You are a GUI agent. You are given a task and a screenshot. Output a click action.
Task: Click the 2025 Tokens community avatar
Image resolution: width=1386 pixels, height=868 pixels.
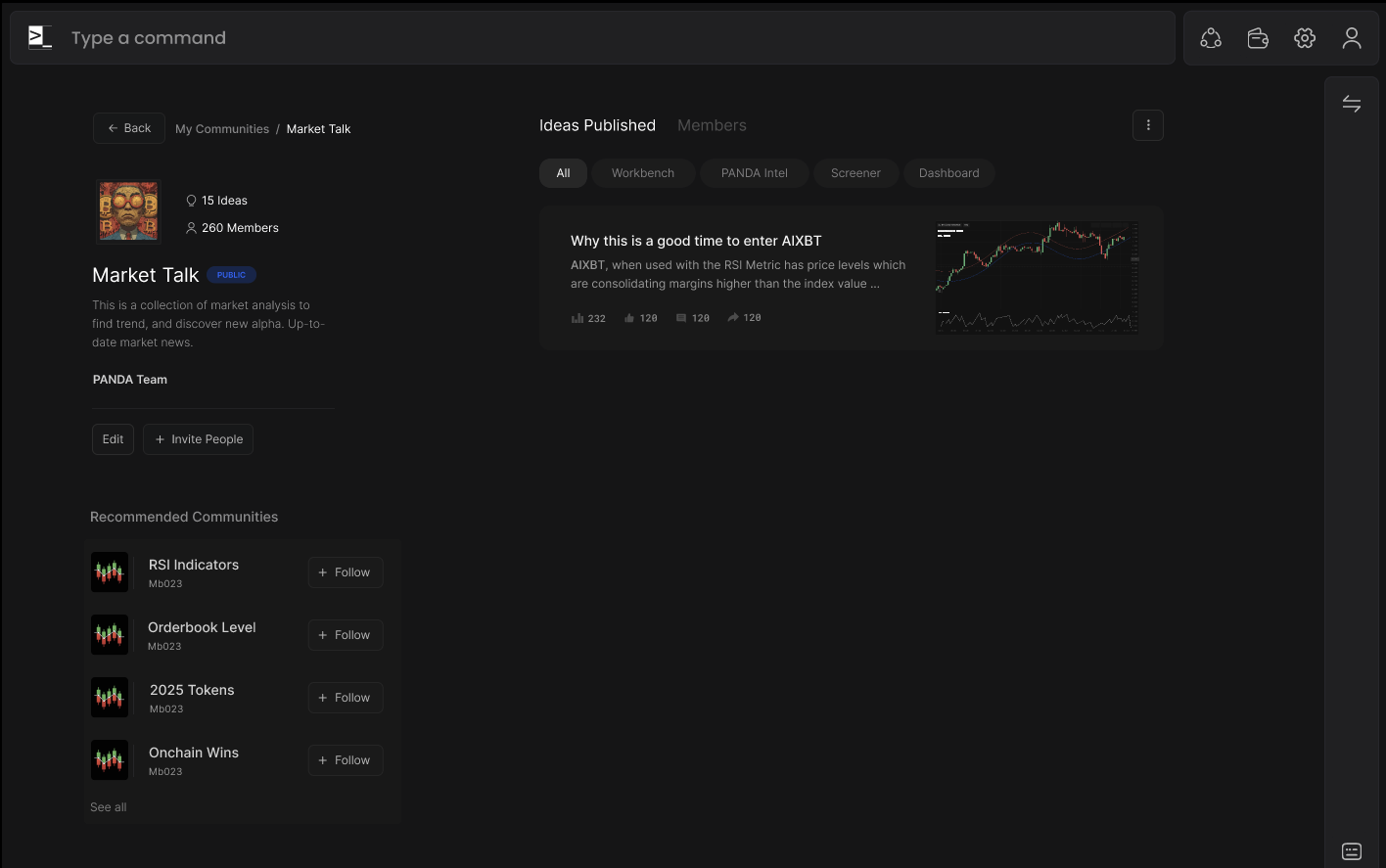(x=110, y=698)
